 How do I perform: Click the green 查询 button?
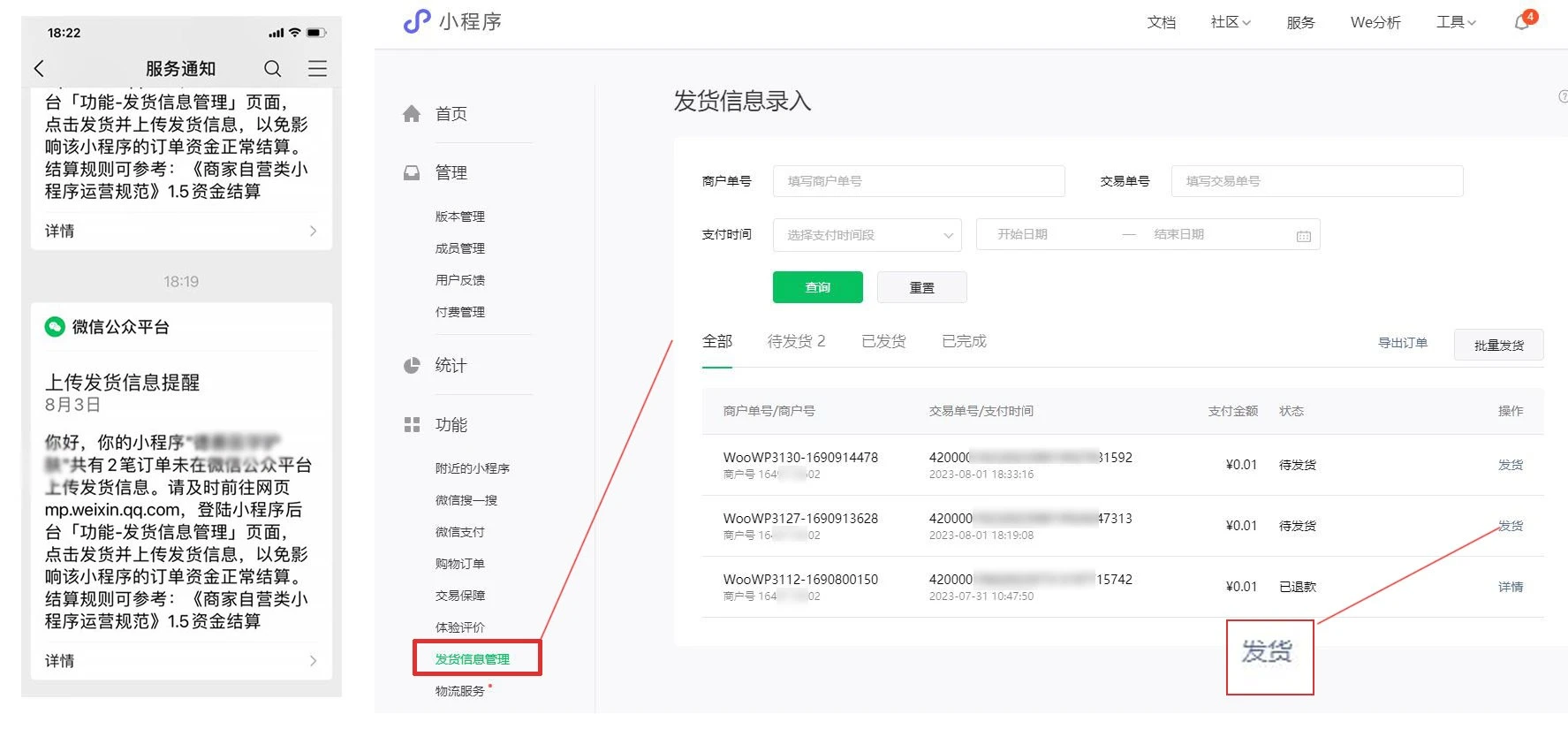(818, 287)
